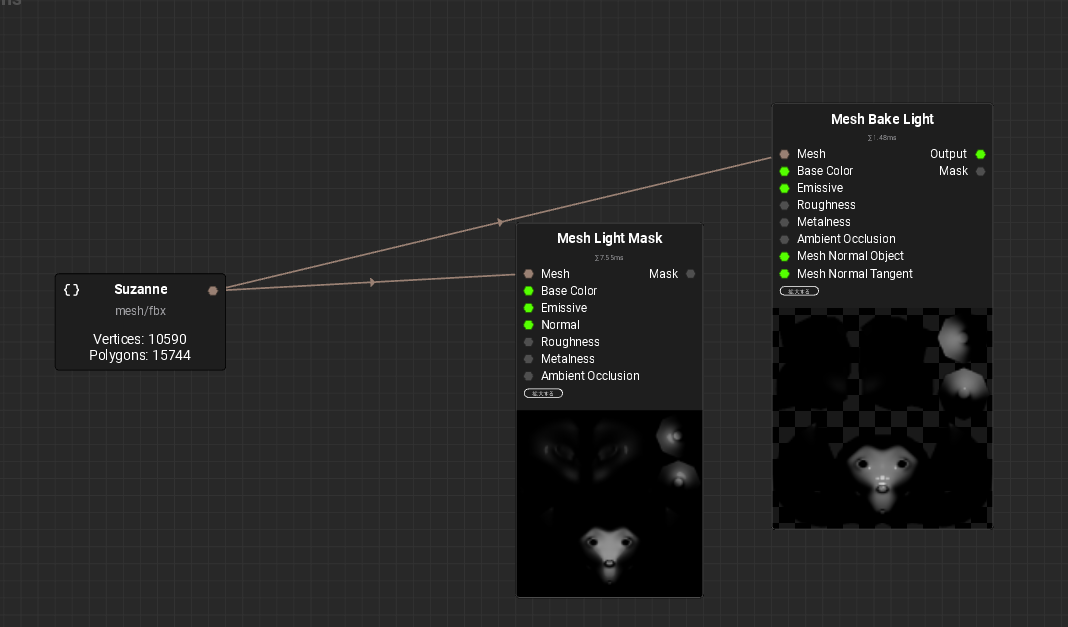
Task: Click Mask output port on Mesh Light Mask
Action: coord(691,274)
